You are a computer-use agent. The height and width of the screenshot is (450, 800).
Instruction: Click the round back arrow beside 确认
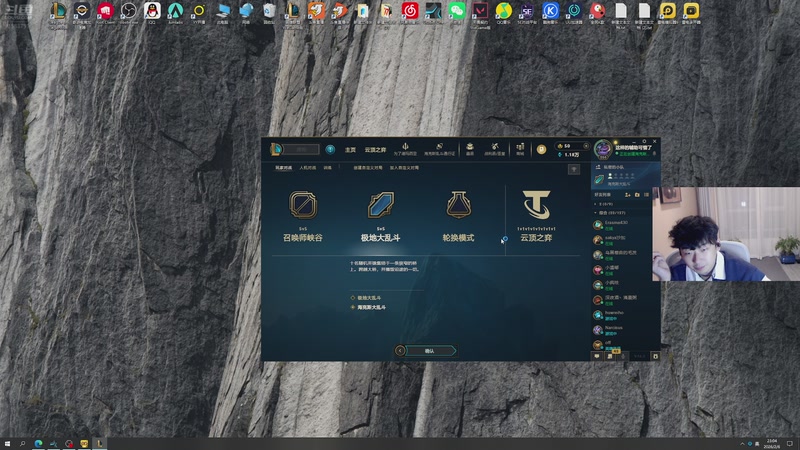click(x=400, y=351)
